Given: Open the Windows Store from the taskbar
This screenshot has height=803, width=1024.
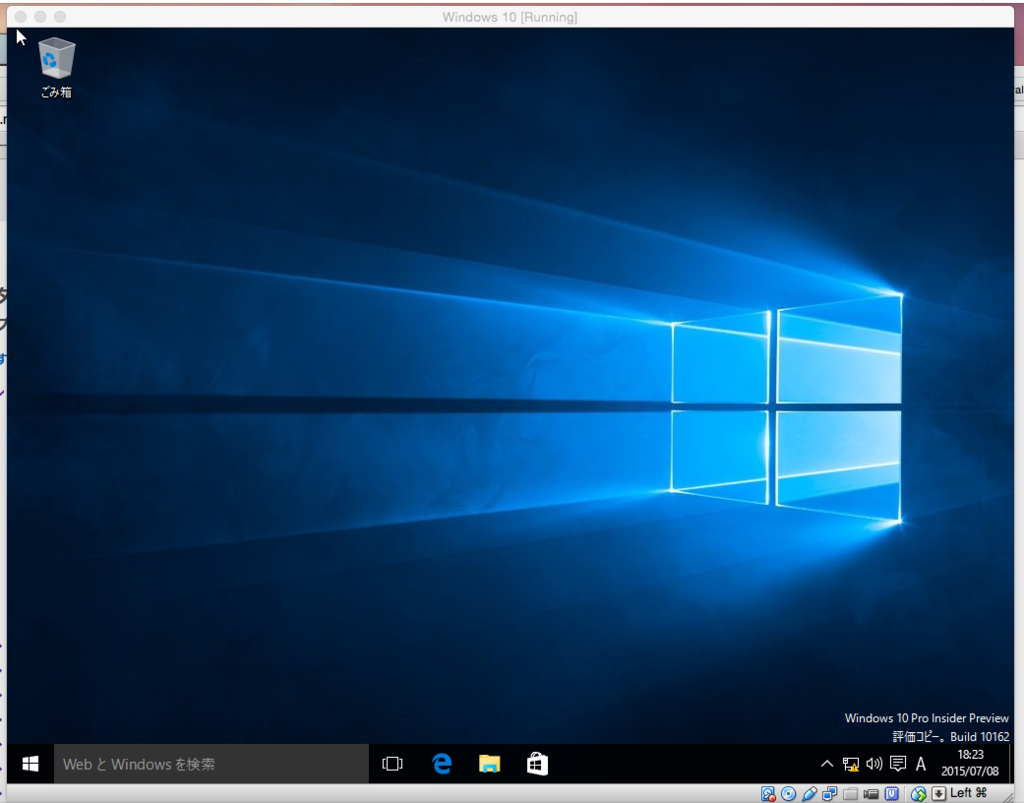Looking at the screenshot, I should (x=537, y=764).
